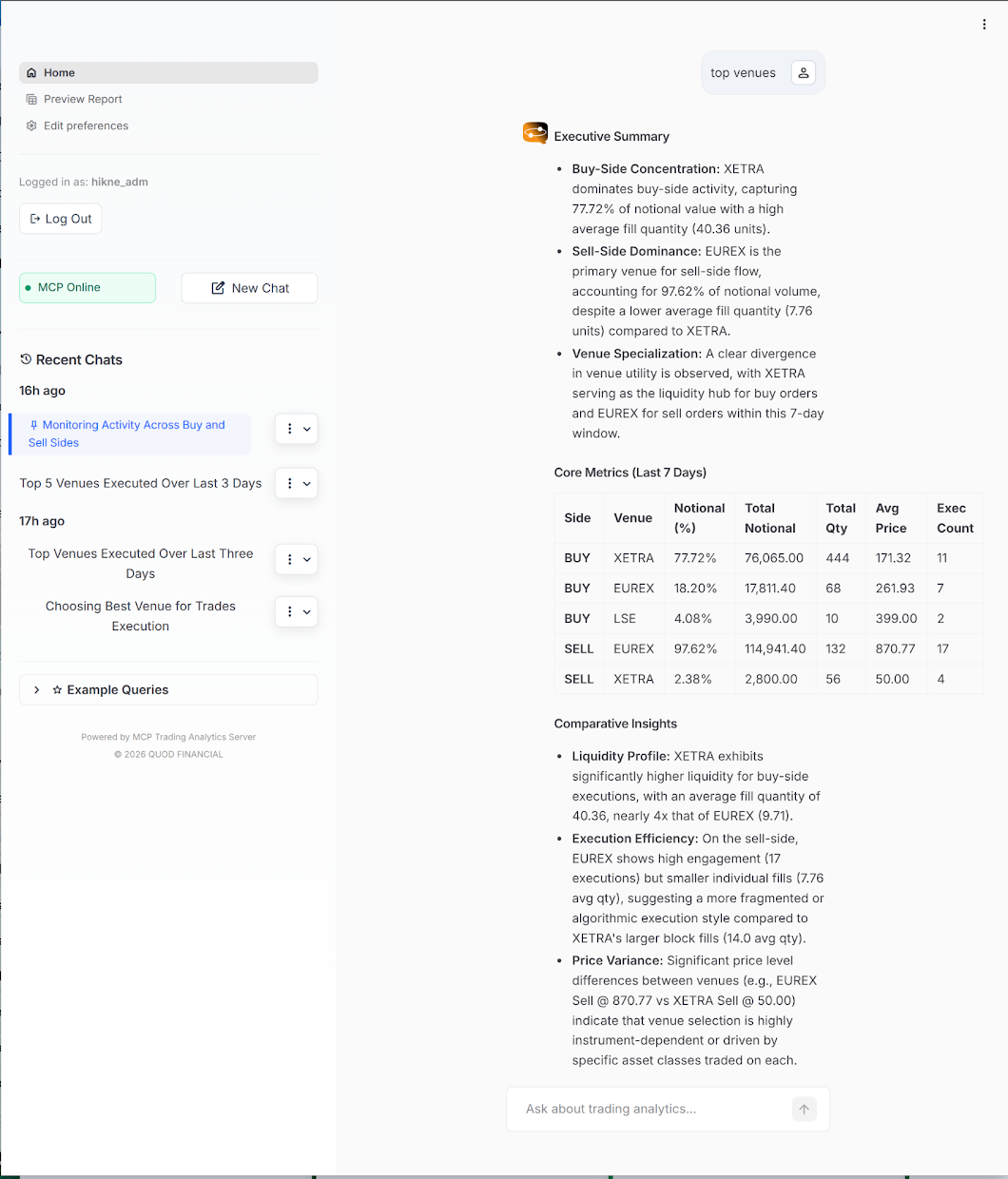Go to Home in the sidebar
The image size is (1008, 1179).
point(59,73)
